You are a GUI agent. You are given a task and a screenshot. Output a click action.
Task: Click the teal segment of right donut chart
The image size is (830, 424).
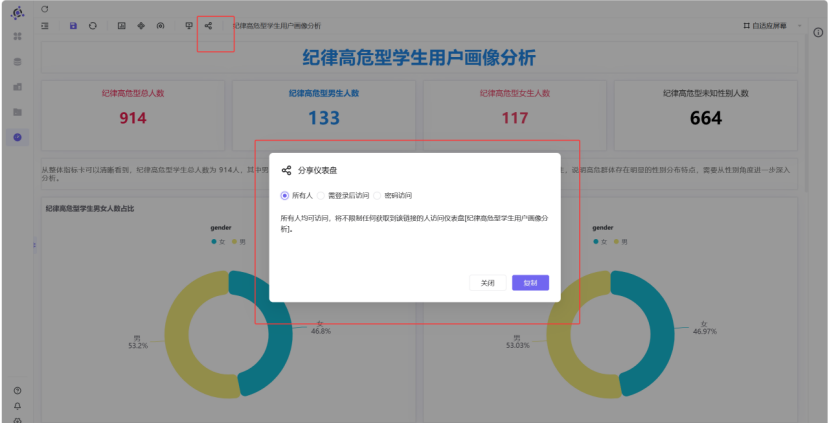[x=662, y=335]
